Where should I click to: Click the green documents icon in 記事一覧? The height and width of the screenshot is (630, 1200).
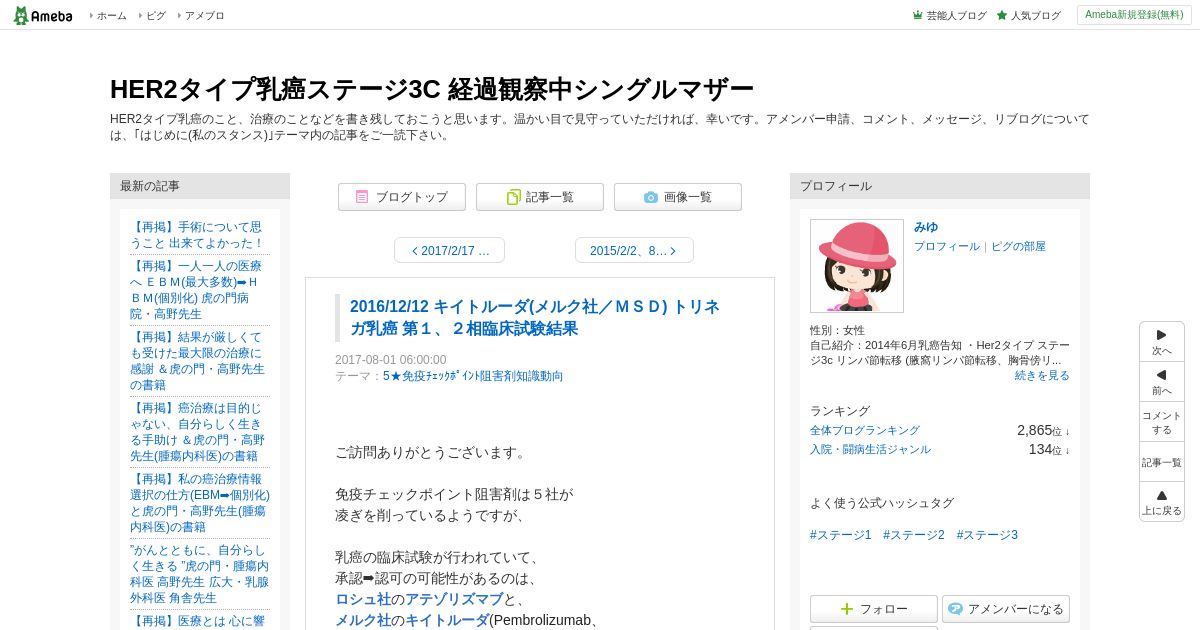(x=513, y=197)
